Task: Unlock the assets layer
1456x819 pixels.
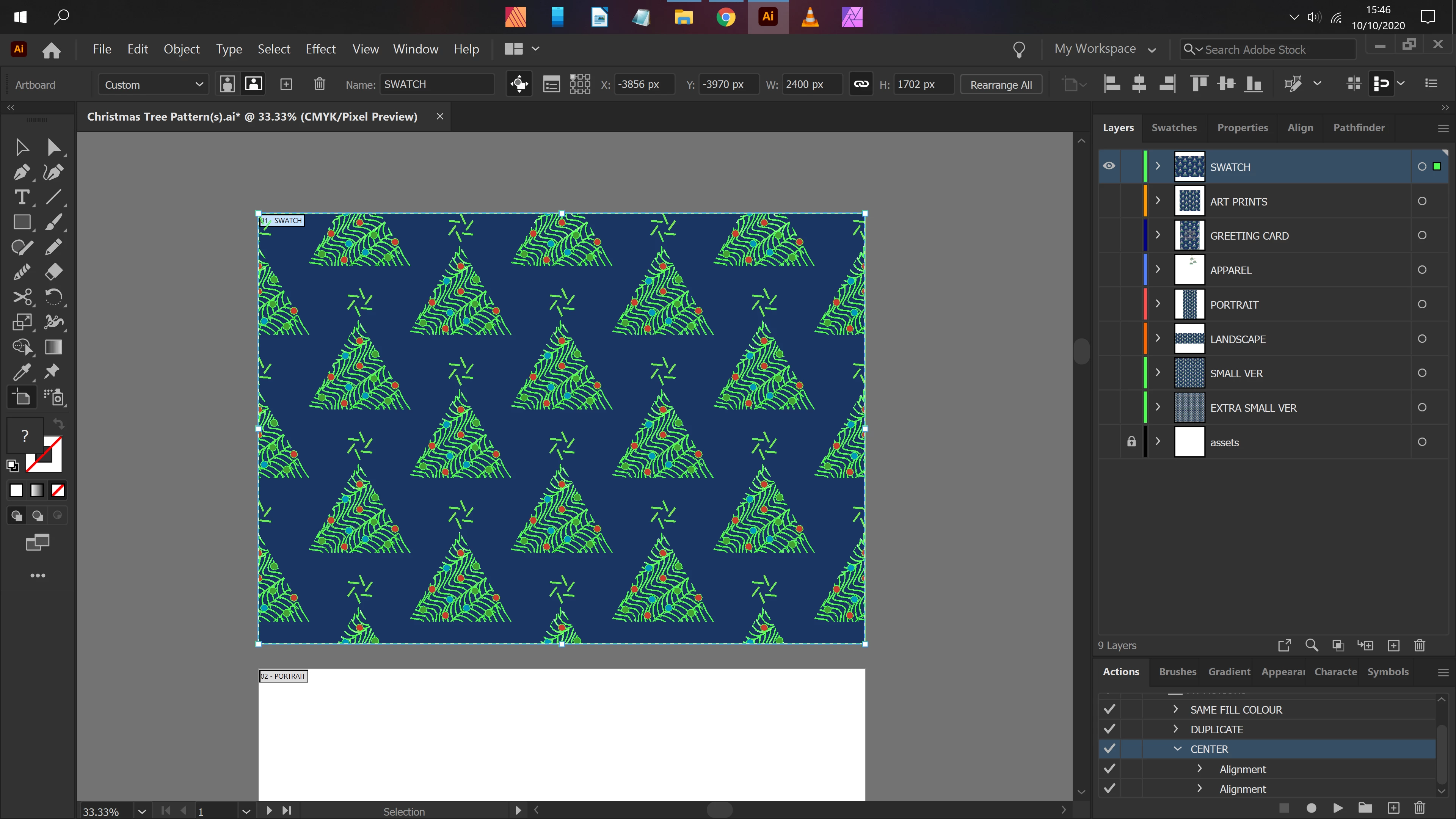Action: pyautogui.click(x=1131, y=442)
